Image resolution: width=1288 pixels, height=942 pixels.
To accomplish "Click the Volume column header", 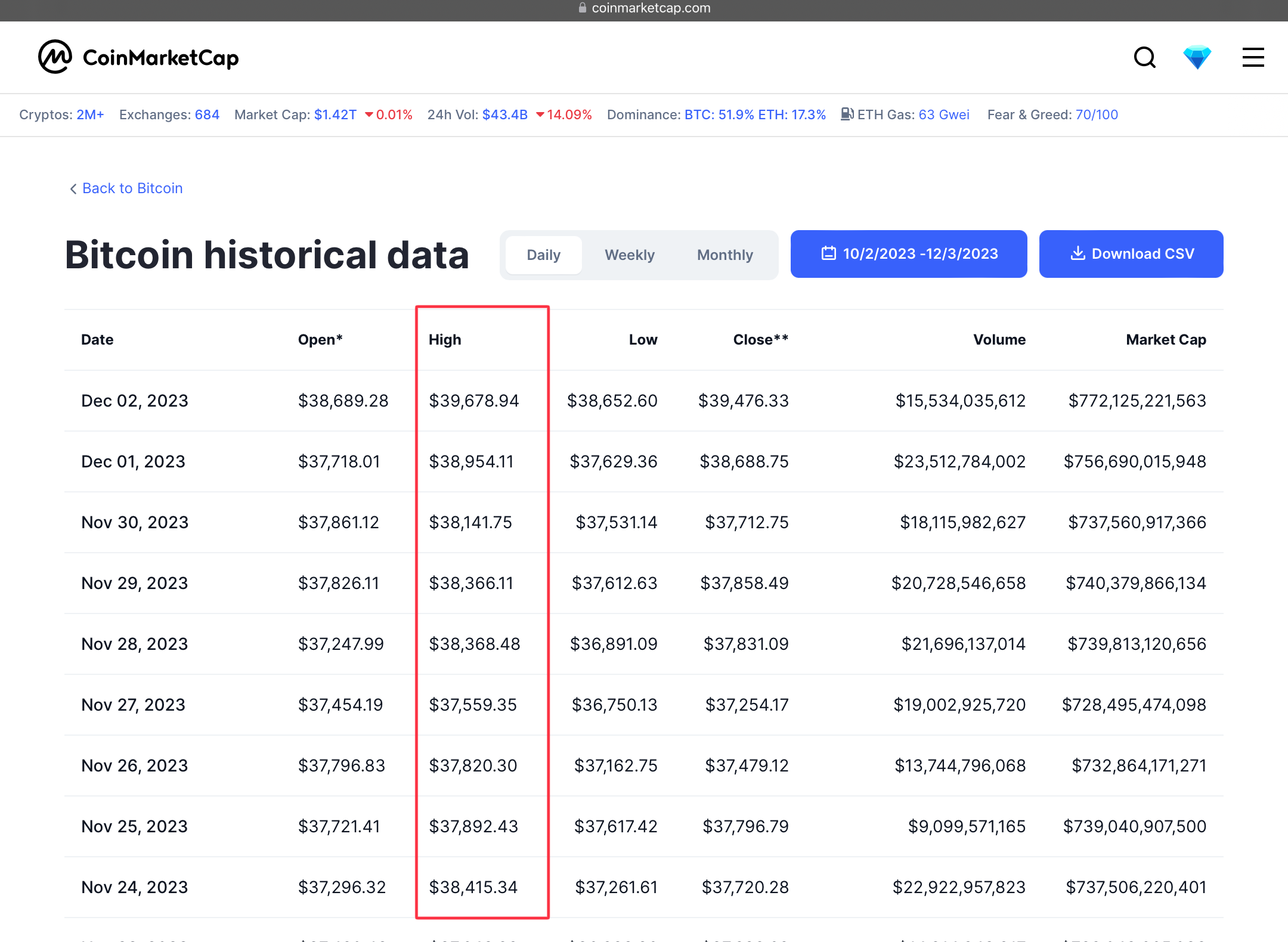I will tap(999, 340).
